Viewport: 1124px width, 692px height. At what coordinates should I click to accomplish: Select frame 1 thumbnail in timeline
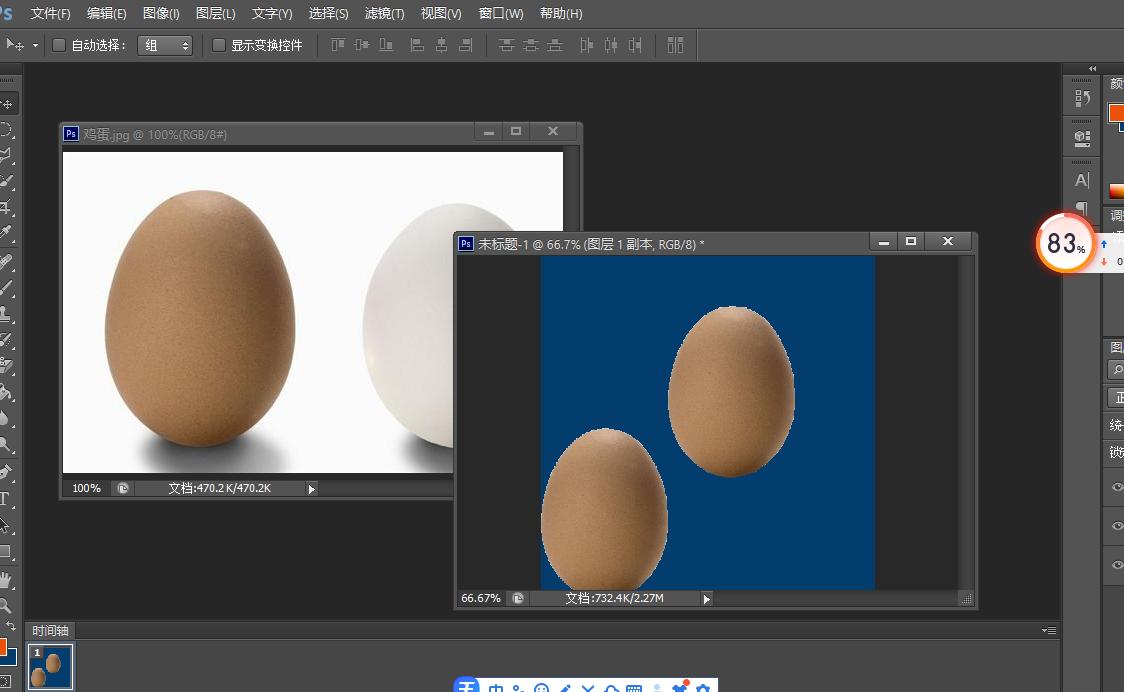[x=51, y=666]
